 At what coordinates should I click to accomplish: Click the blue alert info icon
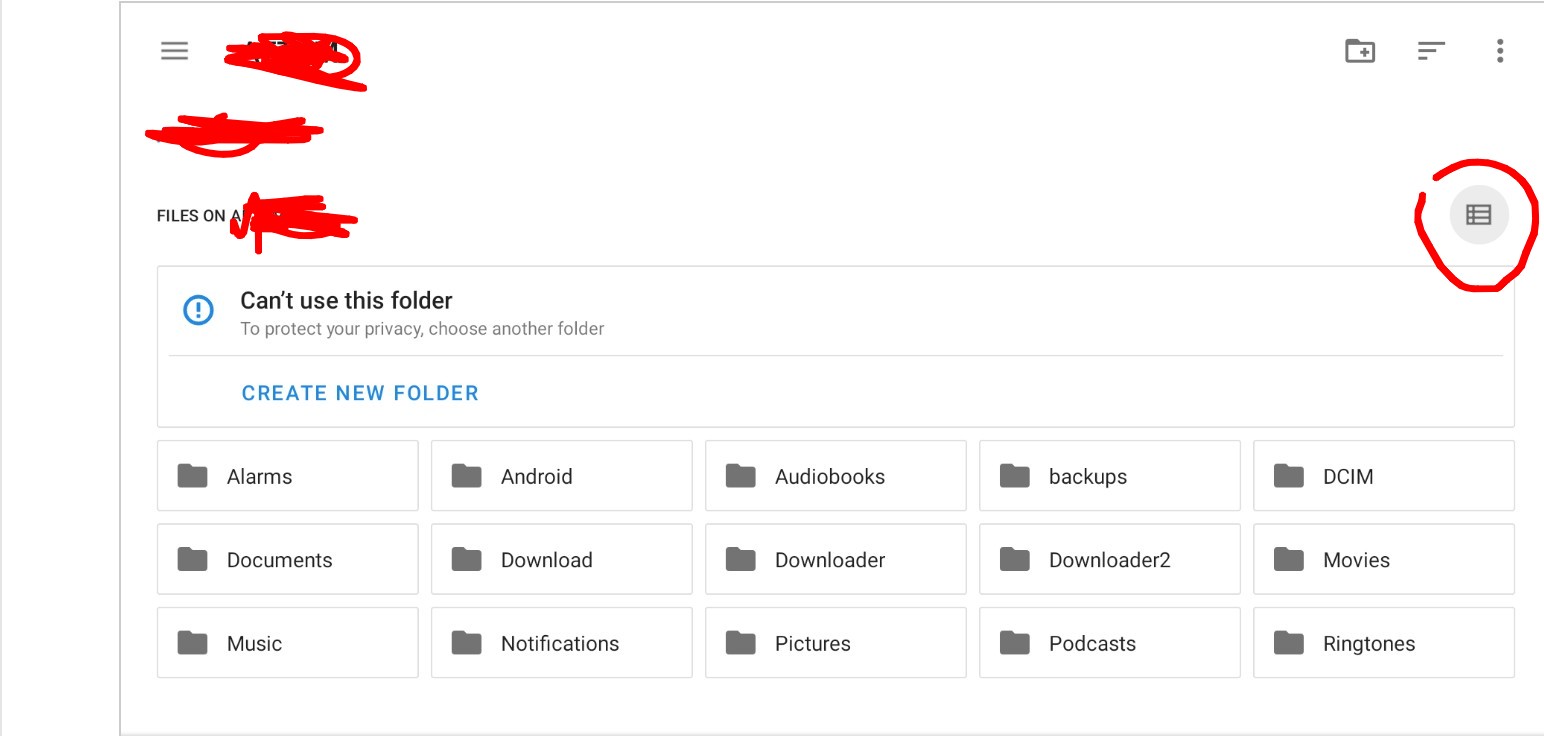(x=198, y=310)
